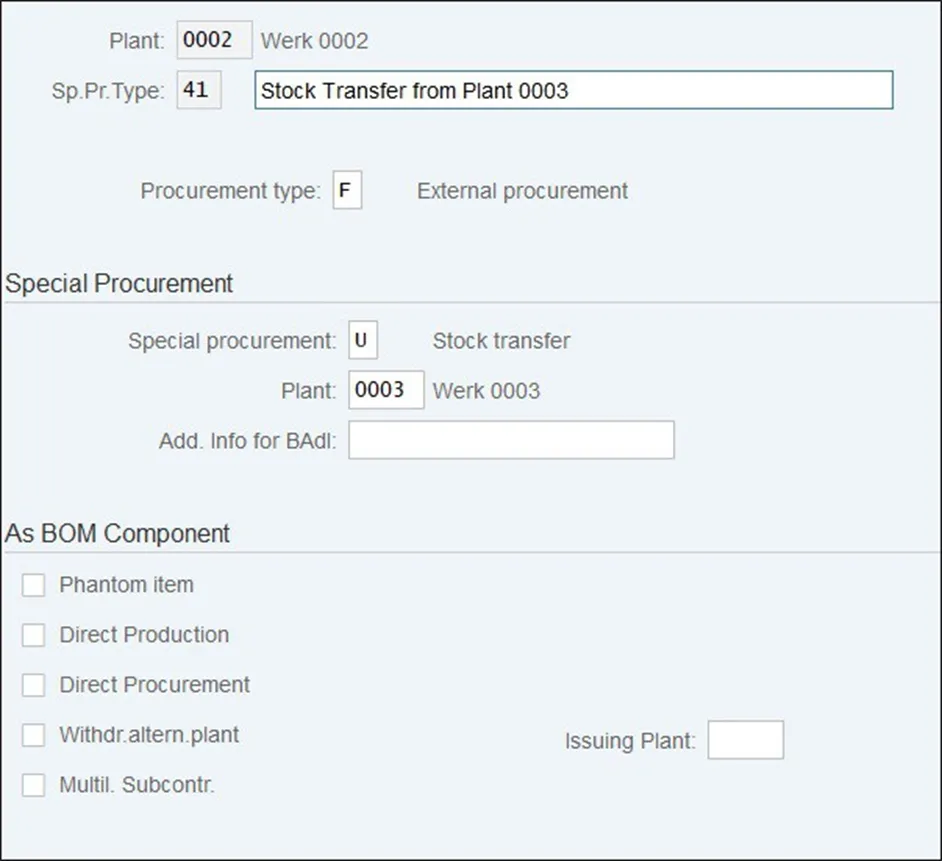Check the Direct Procurement checkbox
942x861 pixels.
tap(34, 685)
